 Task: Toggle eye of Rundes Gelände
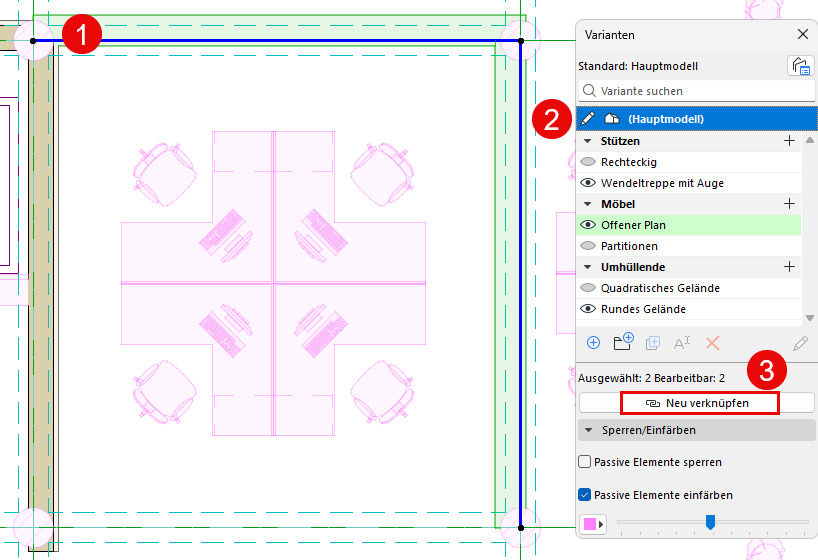pos(588,309)
